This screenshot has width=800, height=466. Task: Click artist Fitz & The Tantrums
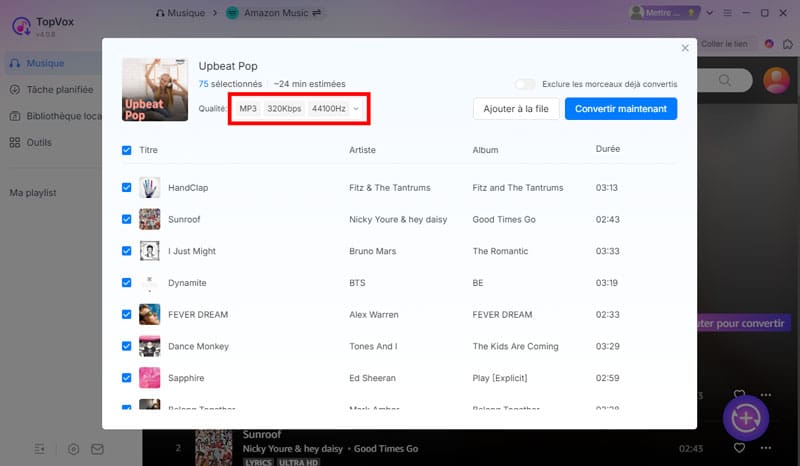390,188
